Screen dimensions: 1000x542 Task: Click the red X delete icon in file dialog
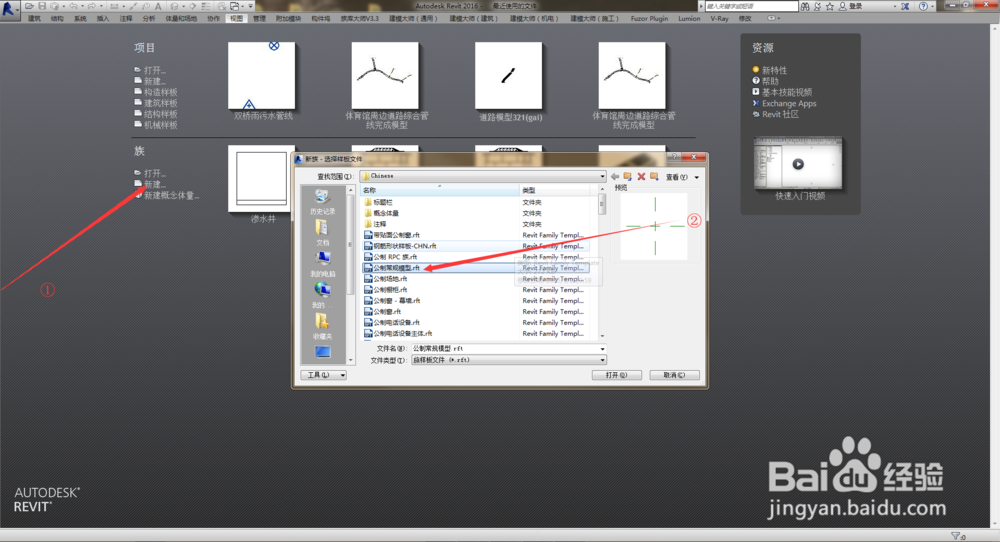click(x=642, y=177)
